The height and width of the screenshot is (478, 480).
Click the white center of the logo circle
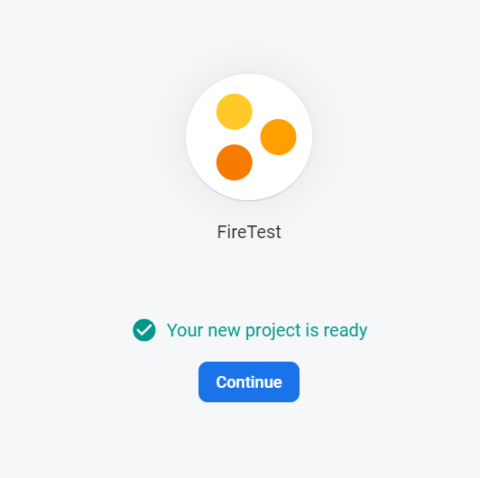(249, 137)
